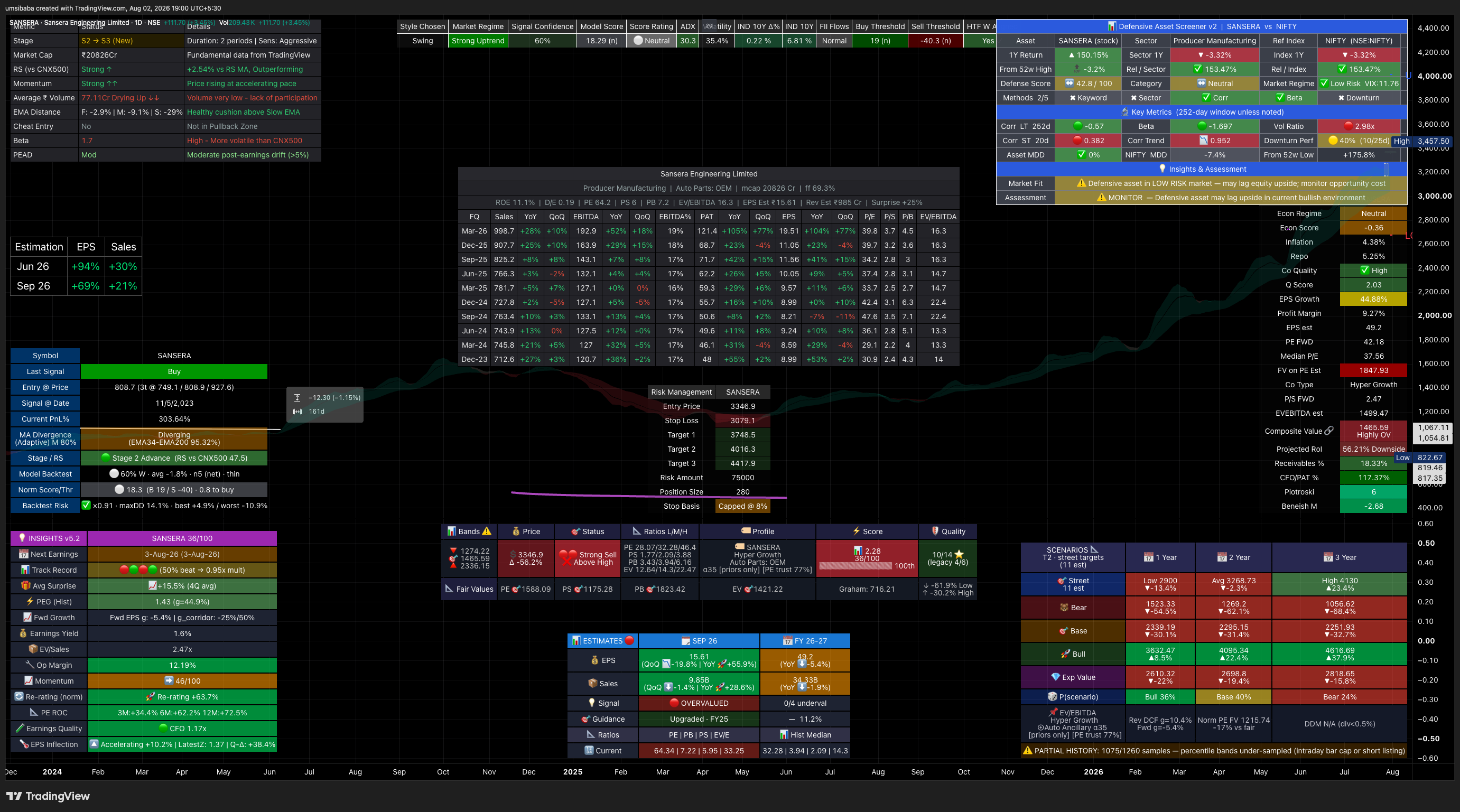Viewport: 1460px width, 812px height.
Task: Click the lightning icon beside PEG (Hist)
Action: point(30,601)
